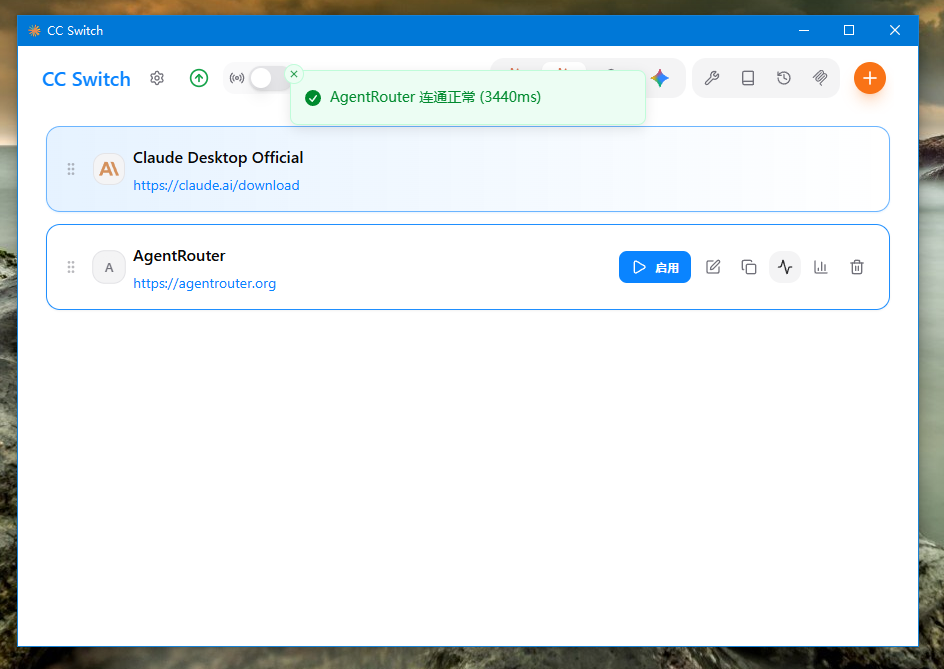Edit the AgentRouter provider

click(x=713, y=267)
